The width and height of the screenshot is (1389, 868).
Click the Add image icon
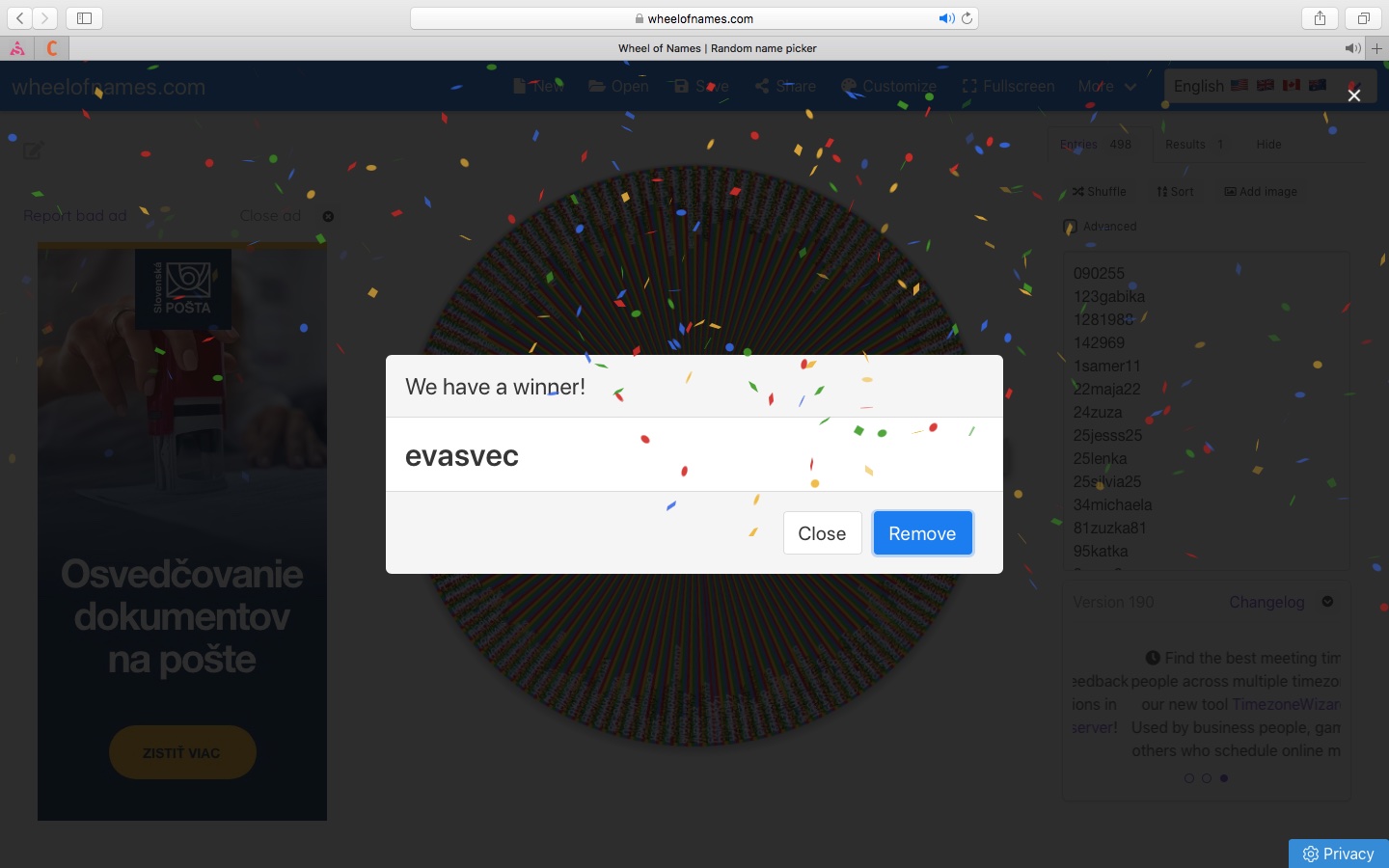(1230, 192)
